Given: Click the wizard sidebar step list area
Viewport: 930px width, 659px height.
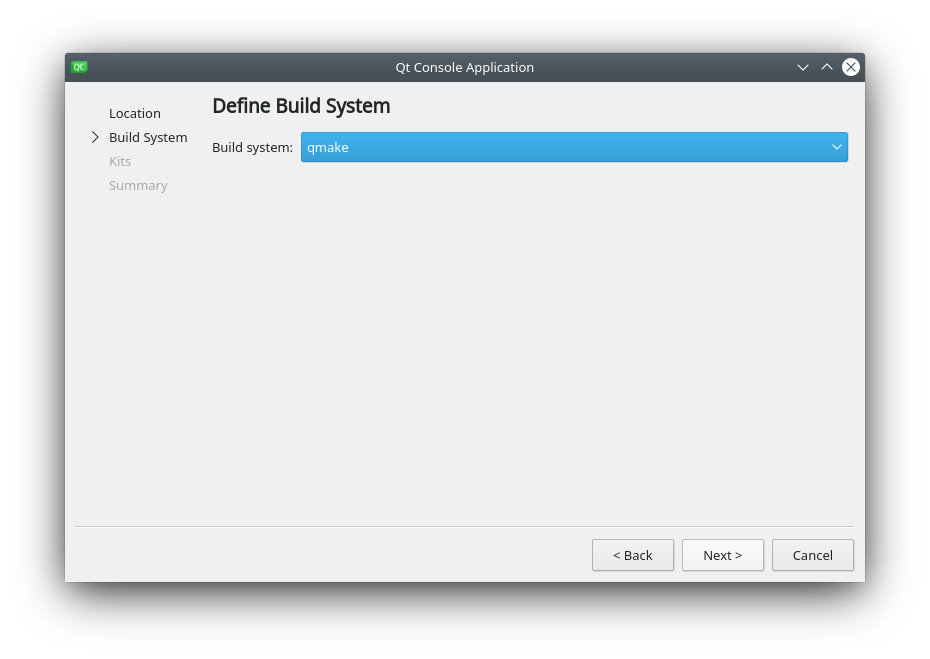Looking at the screenshot, I should point(140,150).
